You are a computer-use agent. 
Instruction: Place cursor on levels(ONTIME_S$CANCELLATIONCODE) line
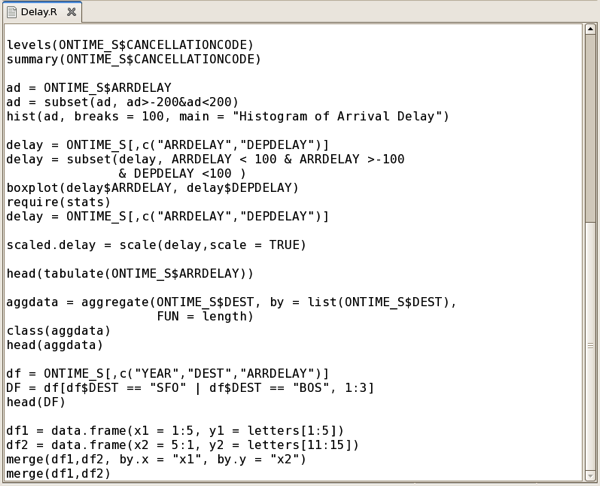(130, 45)
